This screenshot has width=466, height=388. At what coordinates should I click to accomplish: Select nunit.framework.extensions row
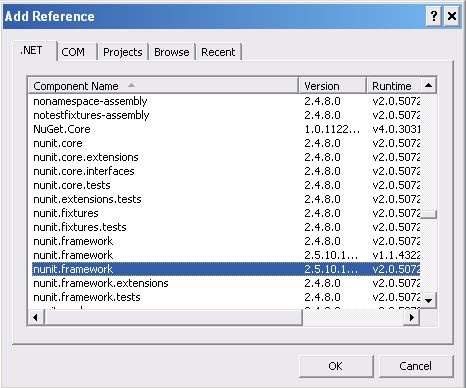226,283
